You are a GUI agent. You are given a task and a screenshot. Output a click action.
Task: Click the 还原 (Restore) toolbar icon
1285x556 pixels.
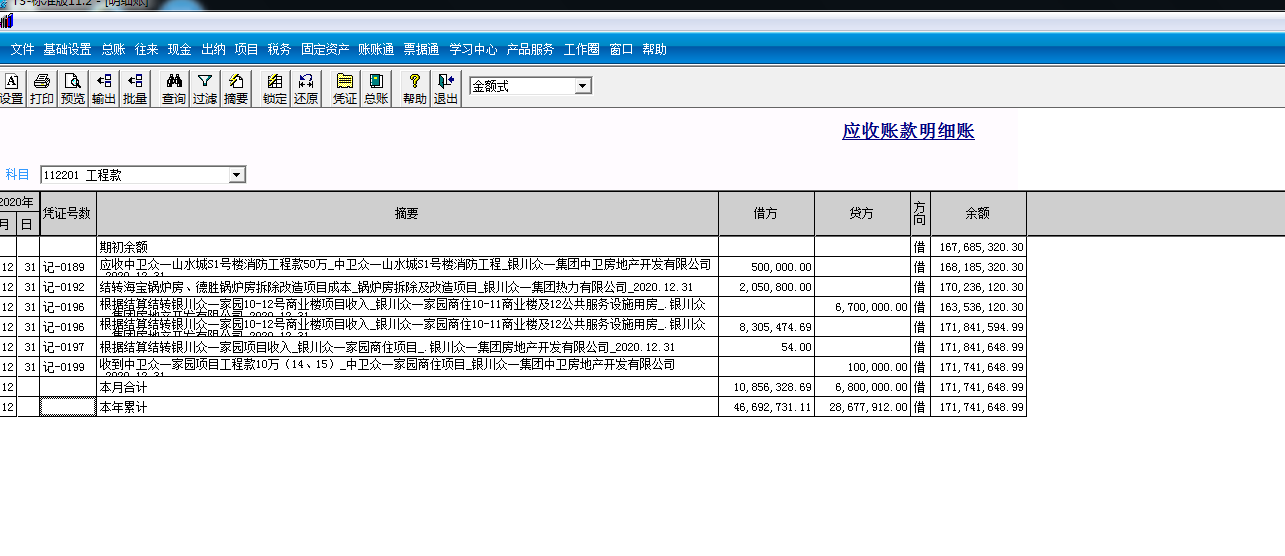tap(306, 89)
